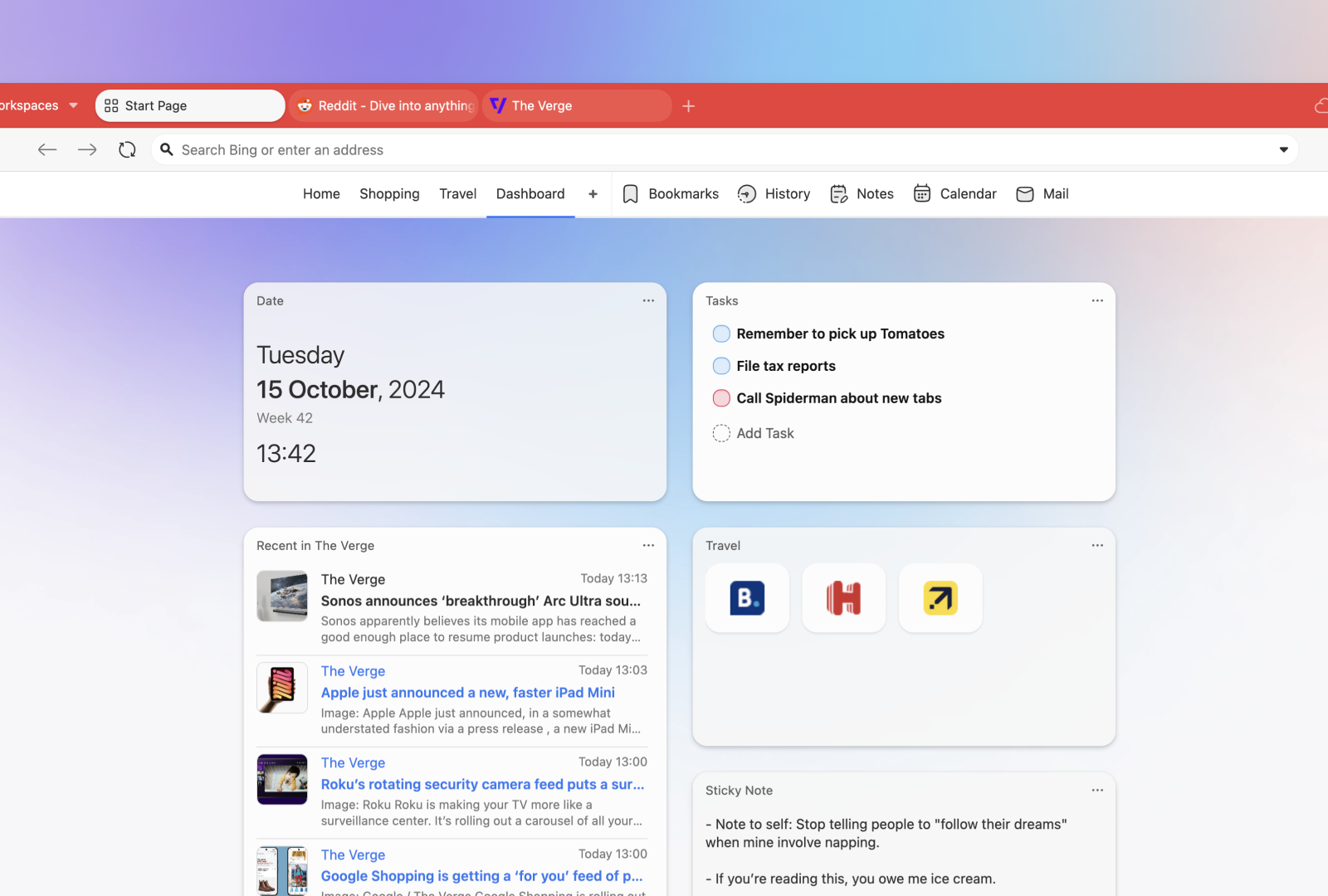Go back with the left arrow

(x=47, y=149)
